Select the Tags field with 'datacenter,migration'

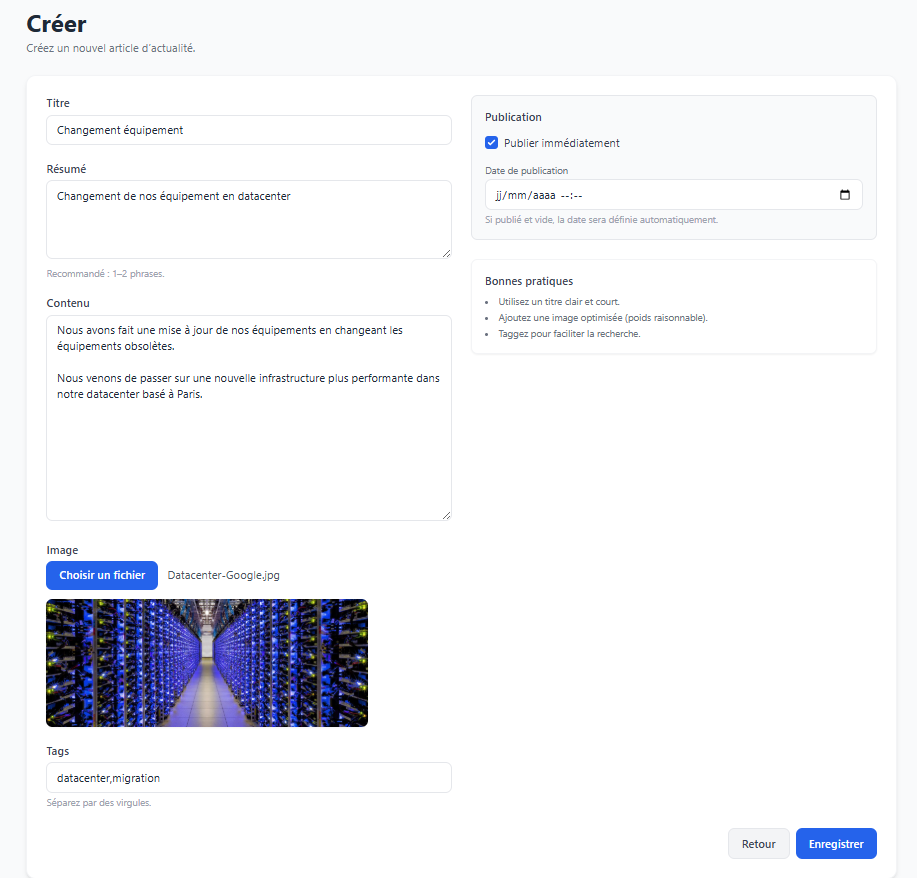[249, 778]
